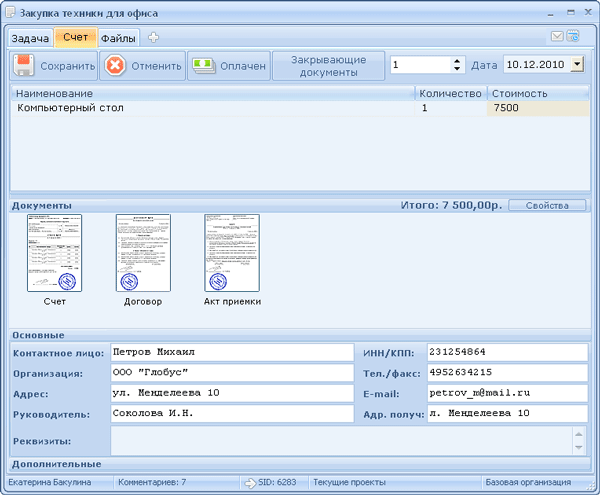The width and height of the screenshot is (600, 495).
Task: Add a new tab with plus icon
Action: 153,37
